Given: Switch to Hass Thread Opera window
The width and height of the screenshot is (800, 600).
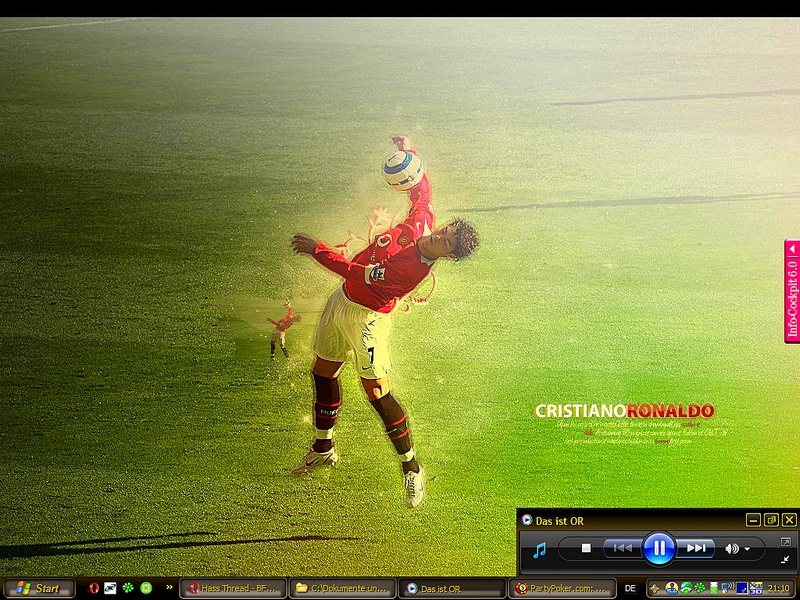Looking at the screenshot, I should point(232,588).
